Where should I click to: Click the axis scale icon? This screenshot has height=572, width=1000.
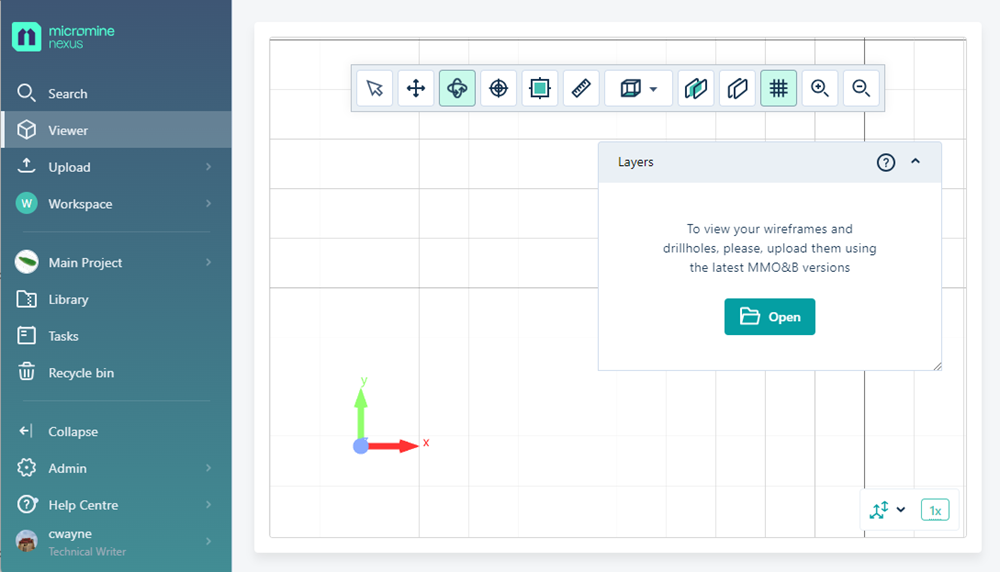(879, 510)
